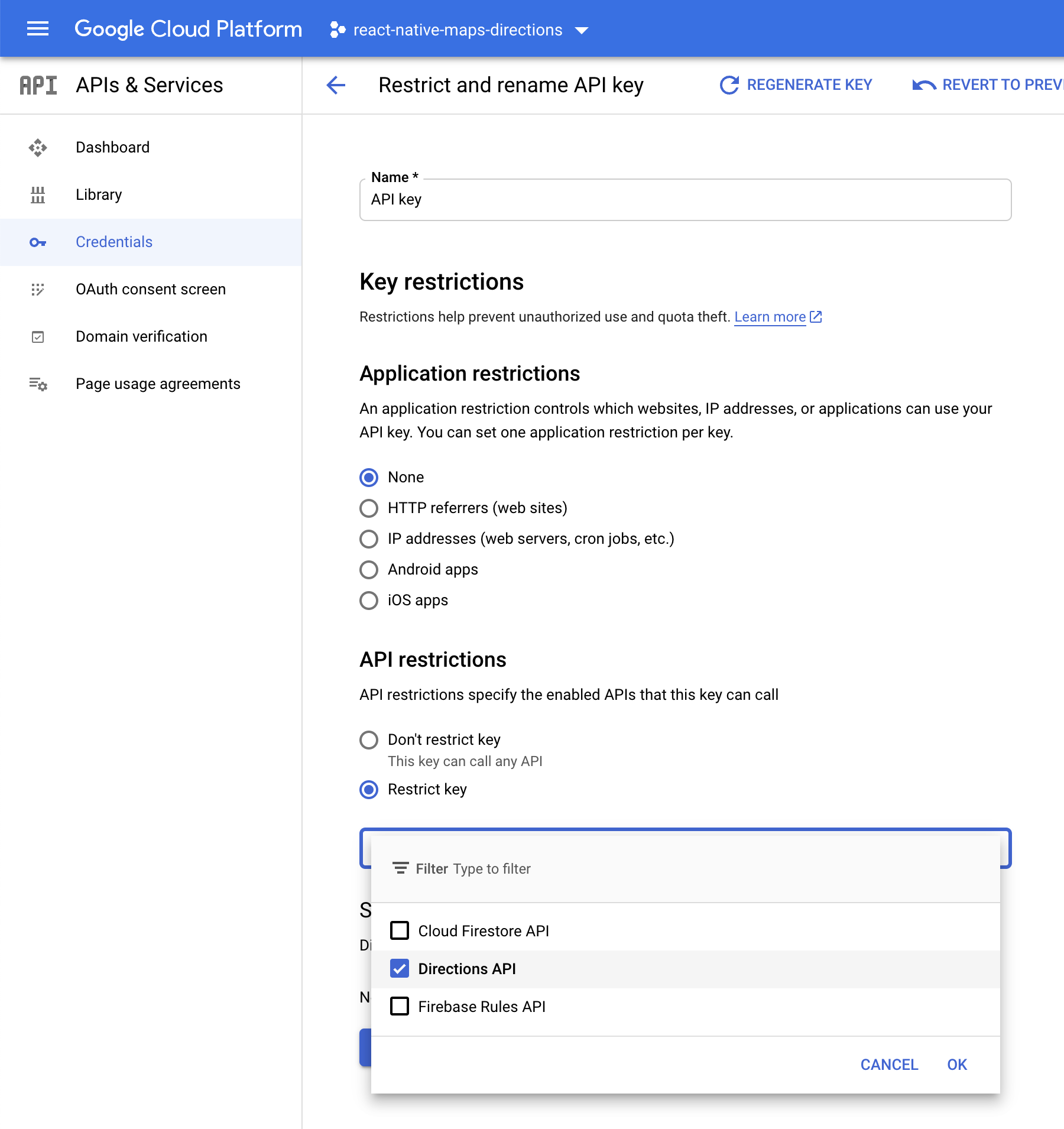Check the Cloud Firestore API checkbox
The width and height of the screenshot is (1064, 1129).
(400, 930)
